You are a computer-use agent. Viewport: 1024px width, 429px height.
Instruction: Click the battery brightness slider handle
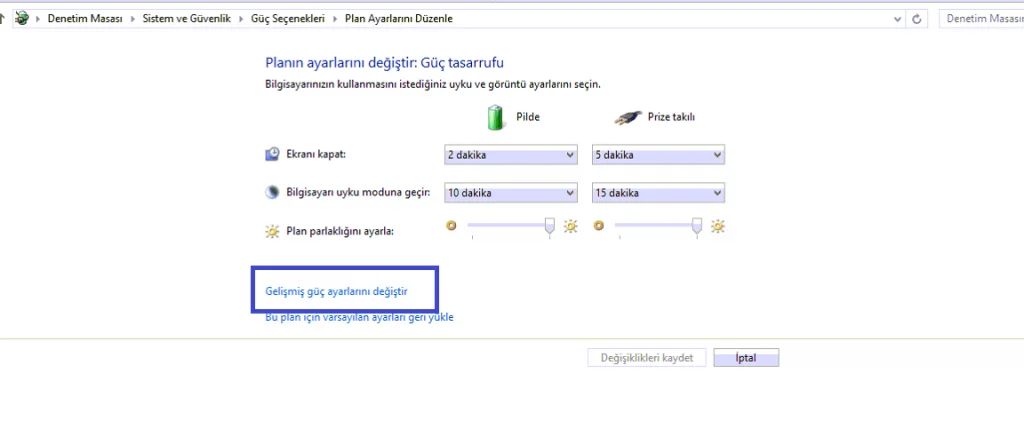tap(549, 226)
